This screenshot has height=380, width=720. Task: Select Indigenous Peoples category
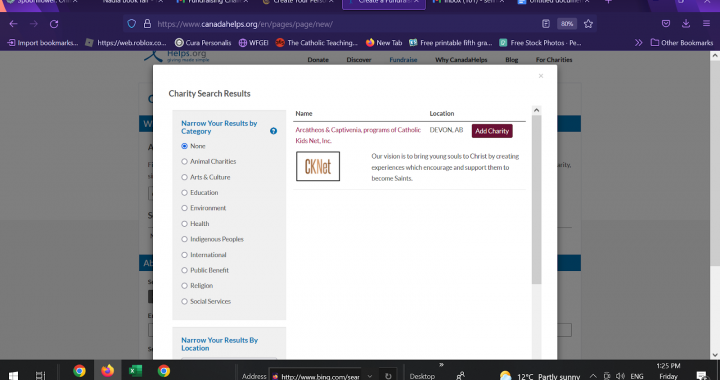click(x=185, y=239)
